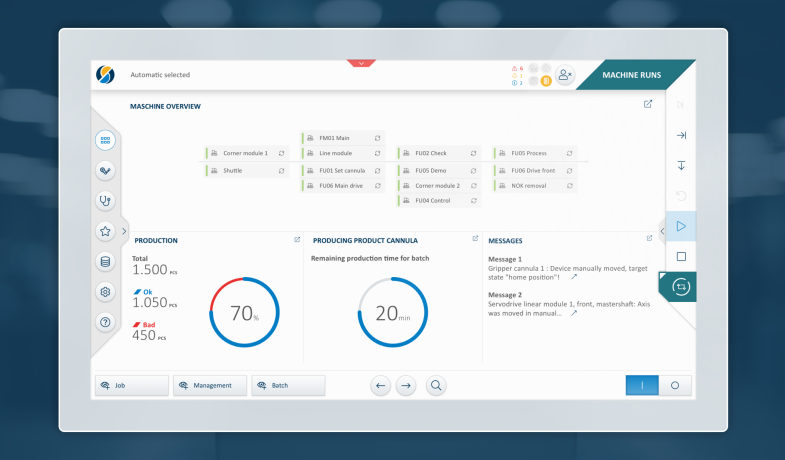
Task: Open Message 1 details arrow link
Action: (574, 276)
